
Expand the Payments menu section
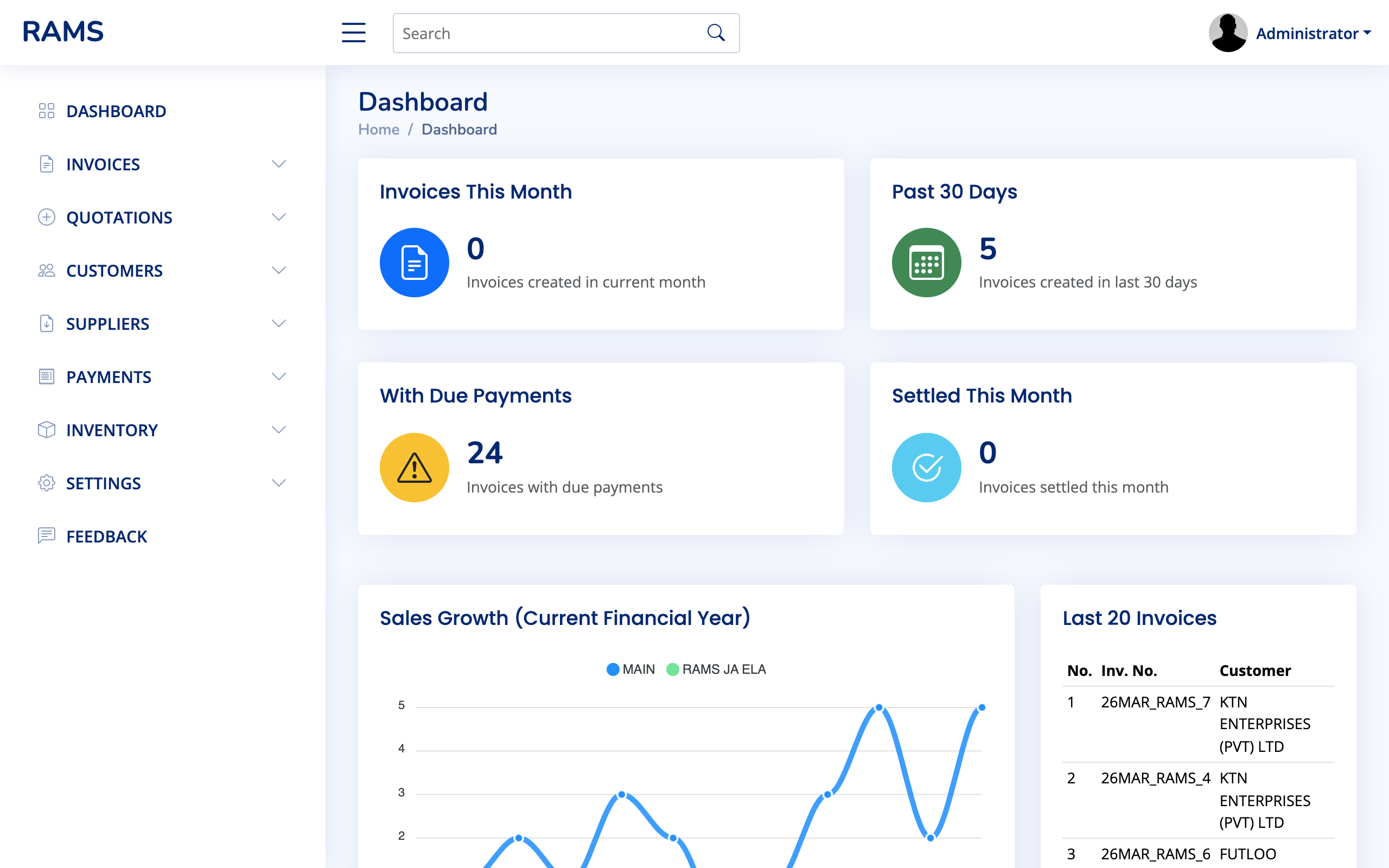pos(279,376)
